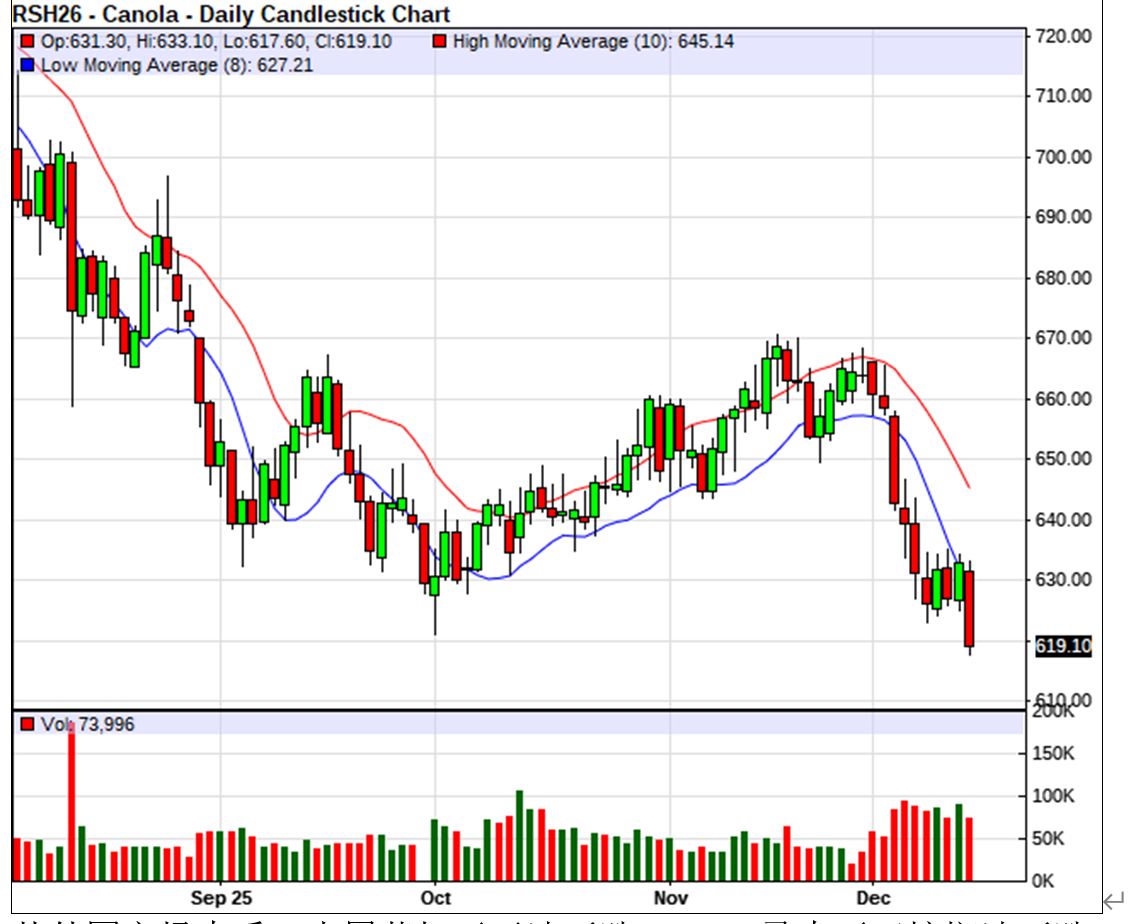Click the 200K volume axis label

click(1055, 712)
